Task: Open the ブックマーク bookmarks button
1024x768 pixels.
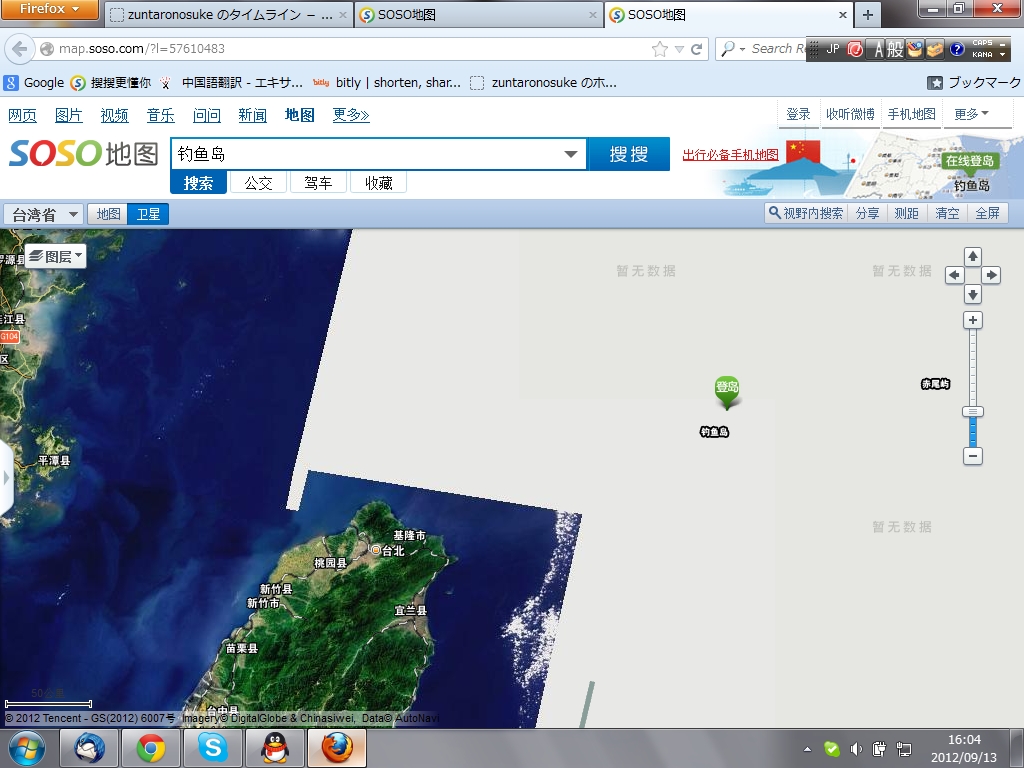Action: tap(974, 83)
